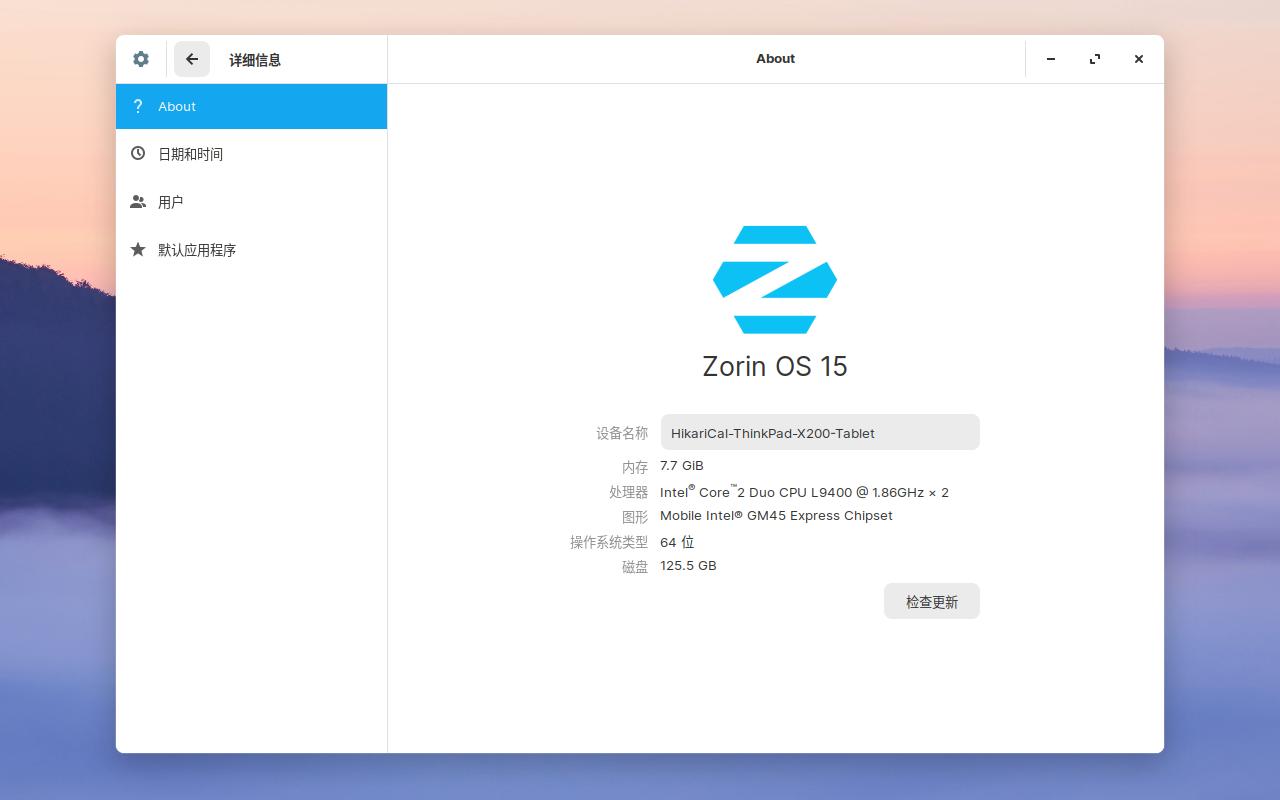
Task: Click the Zorin OS 15 title text
Action: (x=775, y=366)
